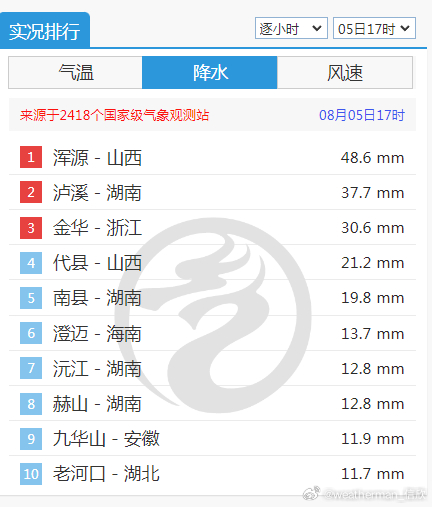Open the 05日17时 time dropdown

pos(374,28)
